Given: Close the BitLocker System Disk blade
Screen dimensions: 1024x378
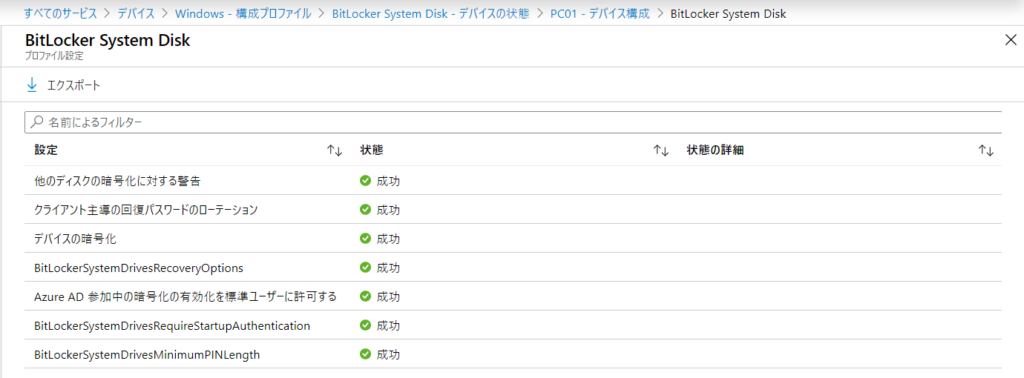Looking at the screenshot, I should [x=1010, y=40].
